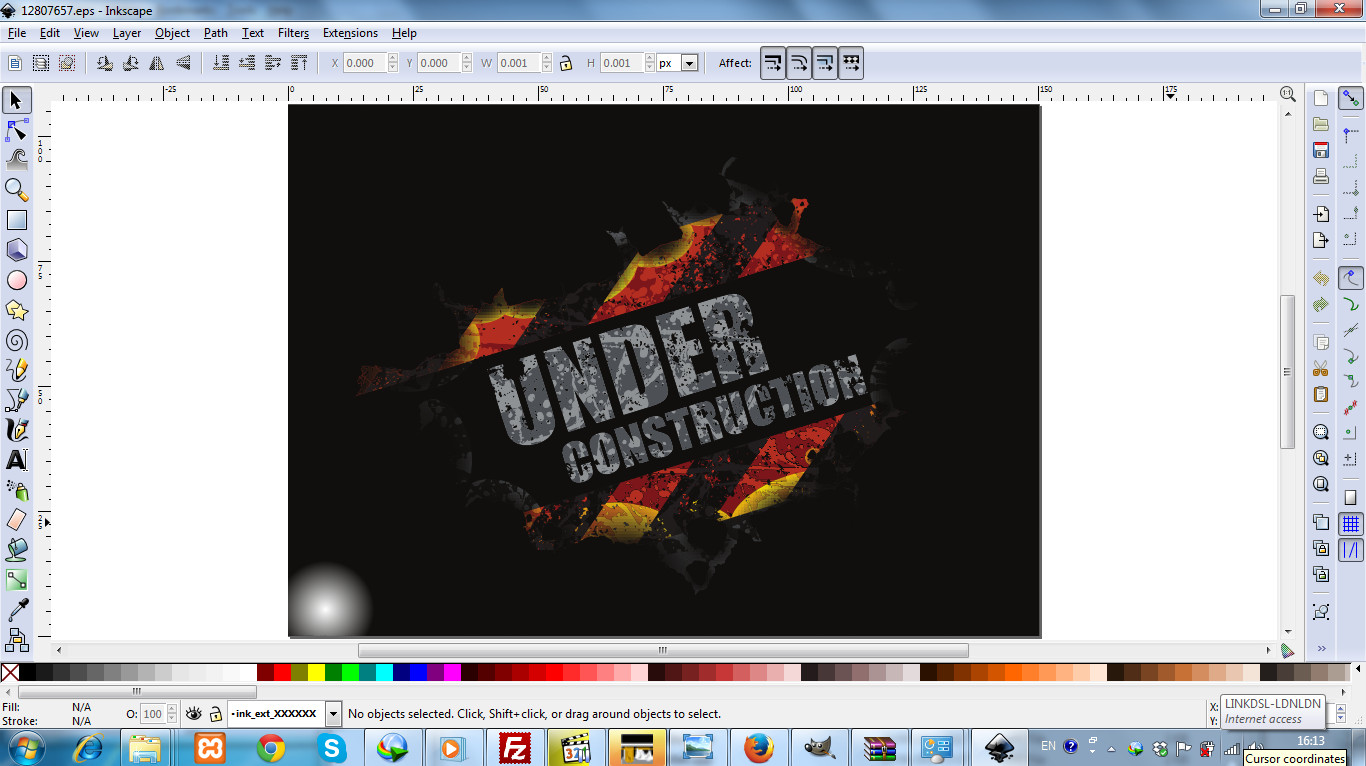
Task: Select the Node editing tool
Action: [17, 130]
